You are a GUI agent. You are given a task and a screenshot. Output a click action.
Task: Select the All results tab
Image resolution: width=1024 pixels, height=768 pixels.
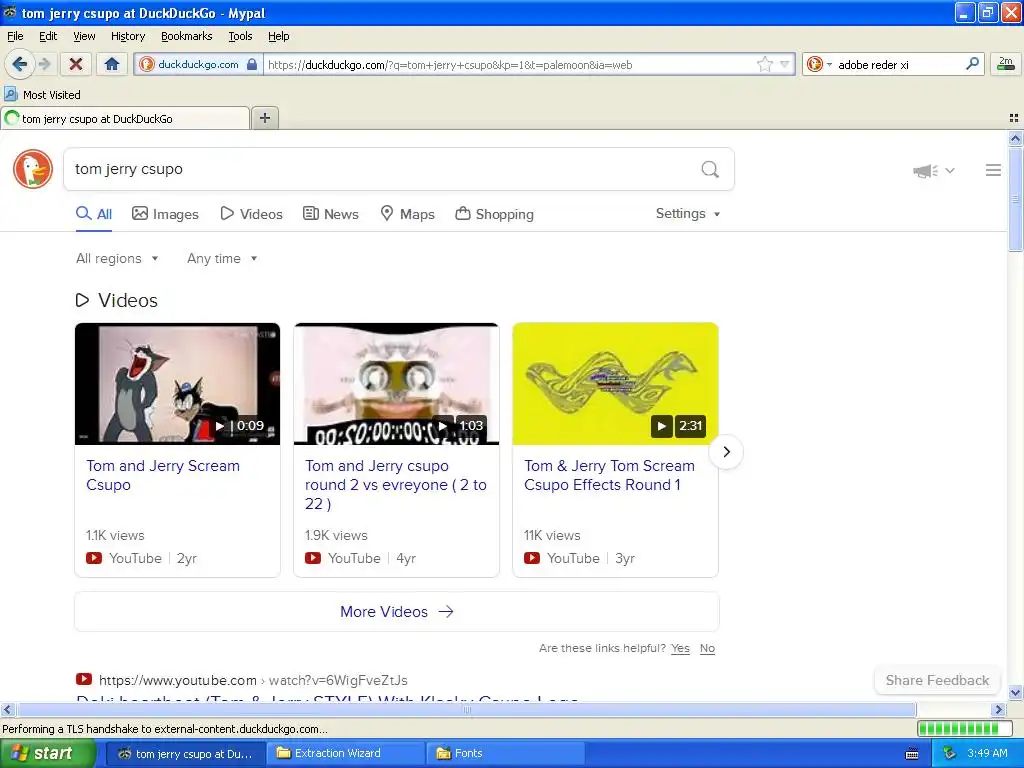pyautogui.click(x=94, y=214)
